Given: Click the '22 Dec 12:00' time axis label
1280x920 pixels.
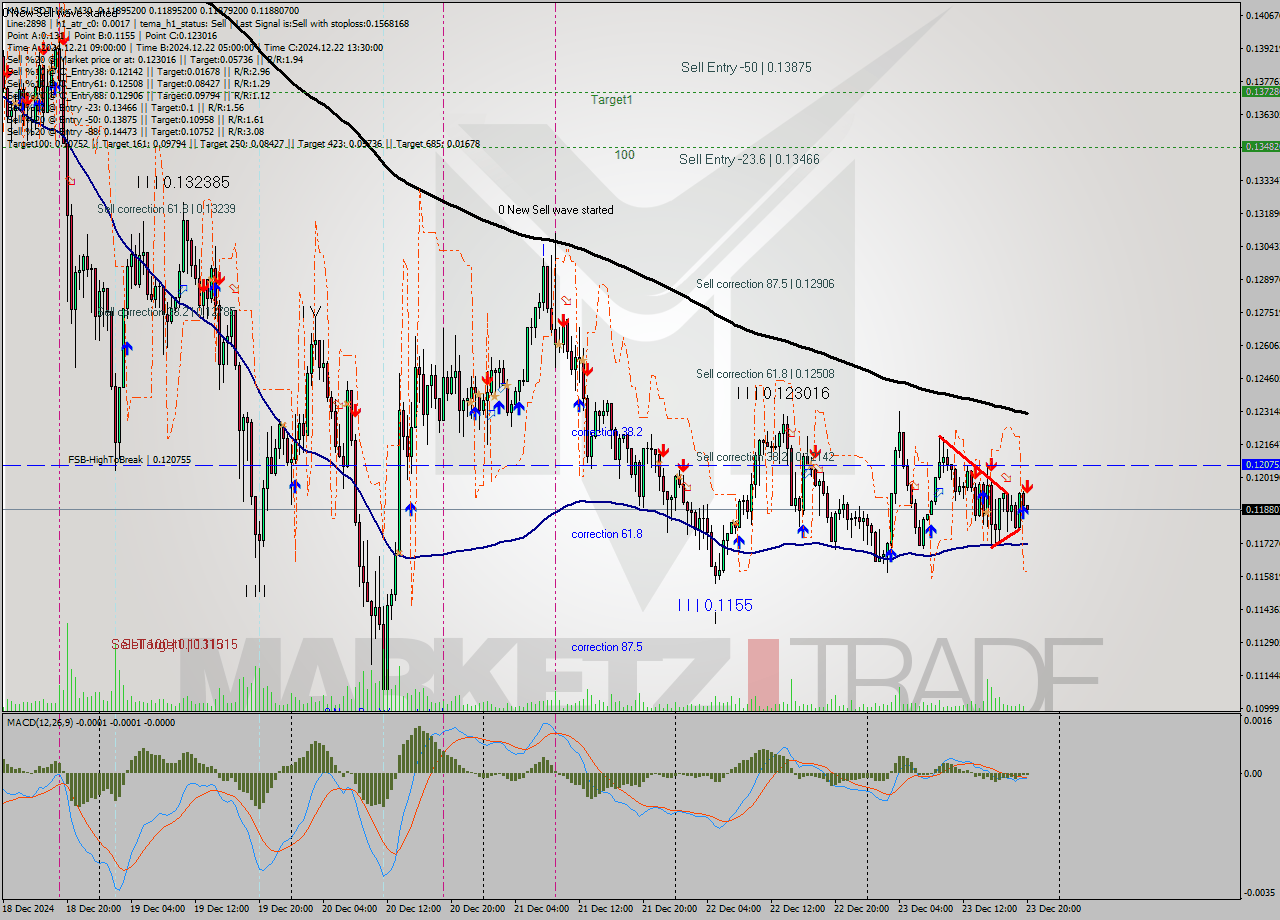Looking at the screenshot, I should (x=799, y=908).
